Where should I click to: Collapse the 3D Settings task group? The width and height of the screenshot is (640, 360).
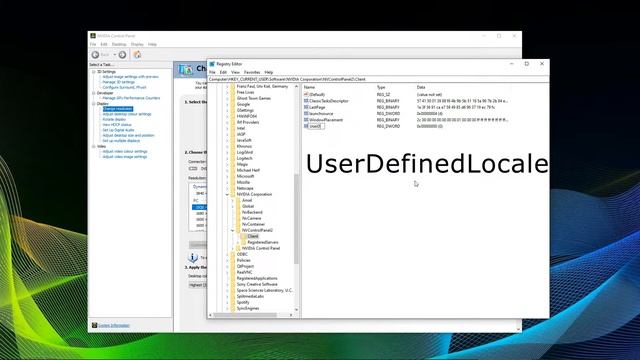pos(93,72)
